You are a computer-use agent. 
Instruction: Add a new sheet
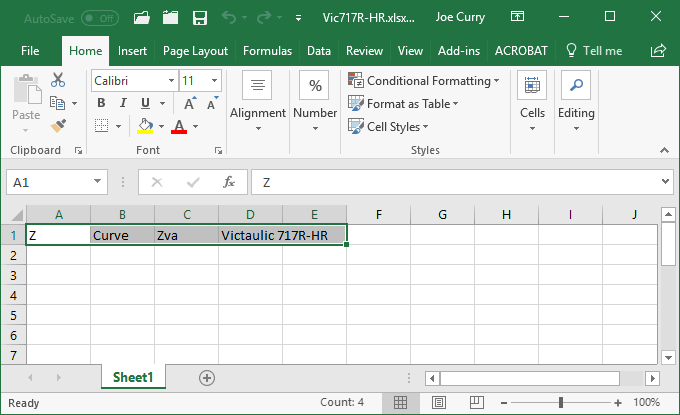(207, 378)
